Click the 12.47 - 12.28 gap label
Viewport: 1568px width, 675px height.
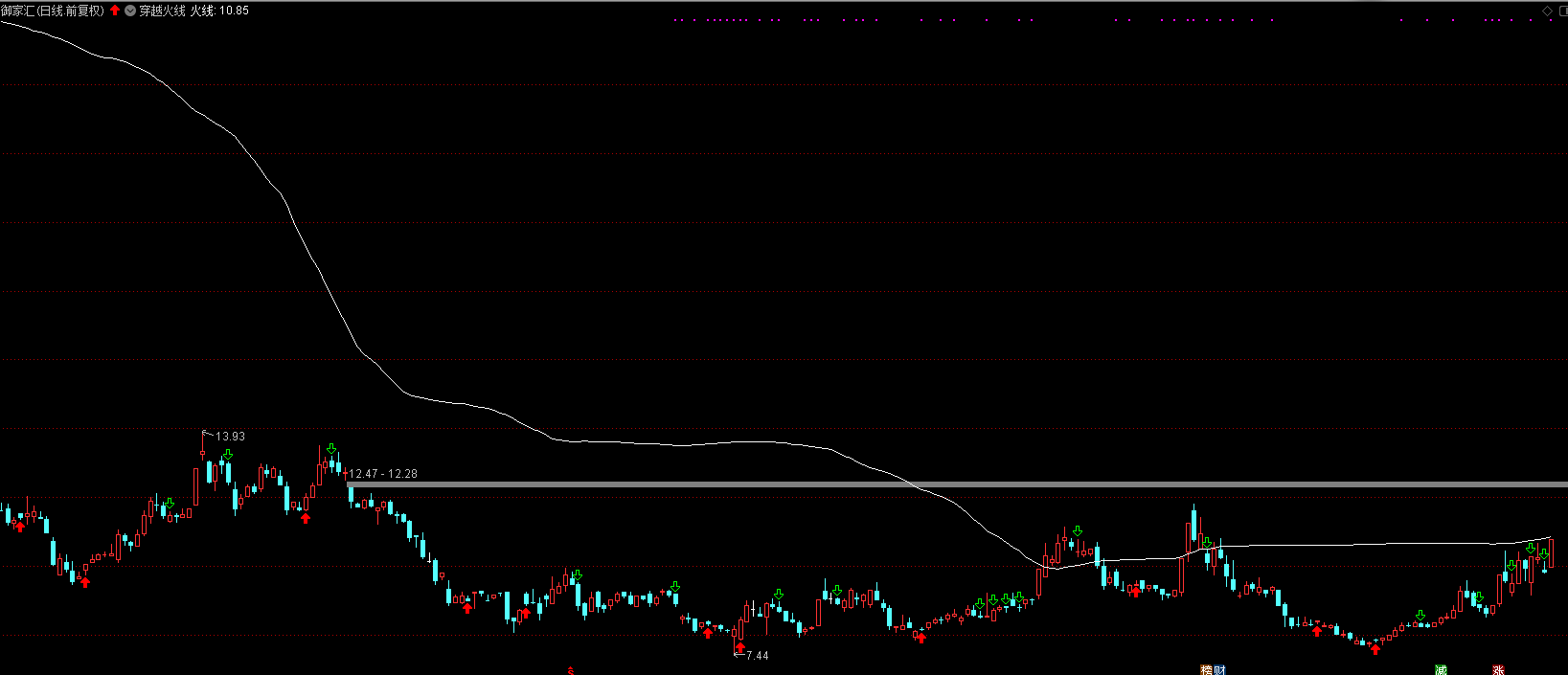(x=383, y=474)
